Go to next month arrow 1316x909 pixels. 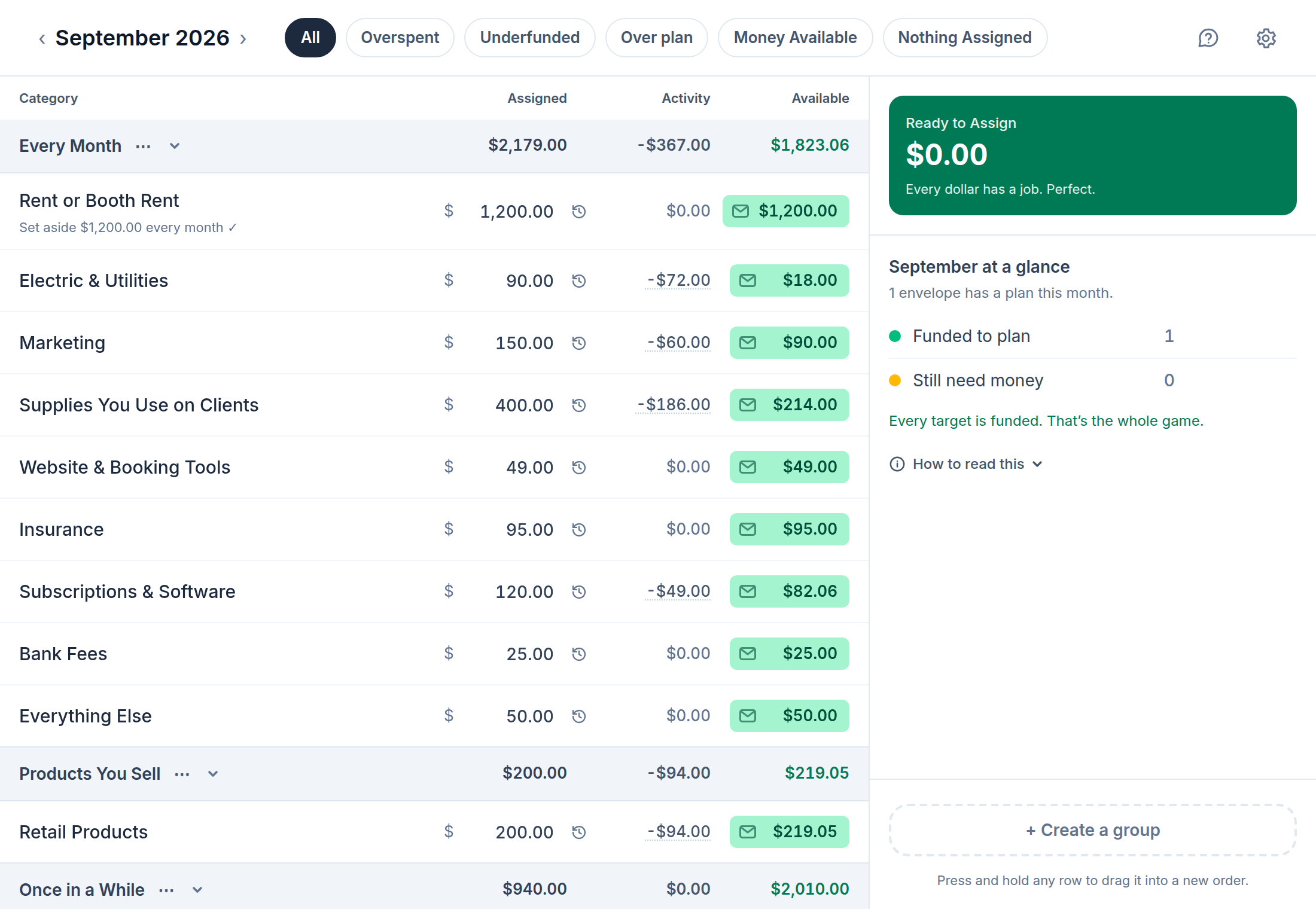[243, 39]
